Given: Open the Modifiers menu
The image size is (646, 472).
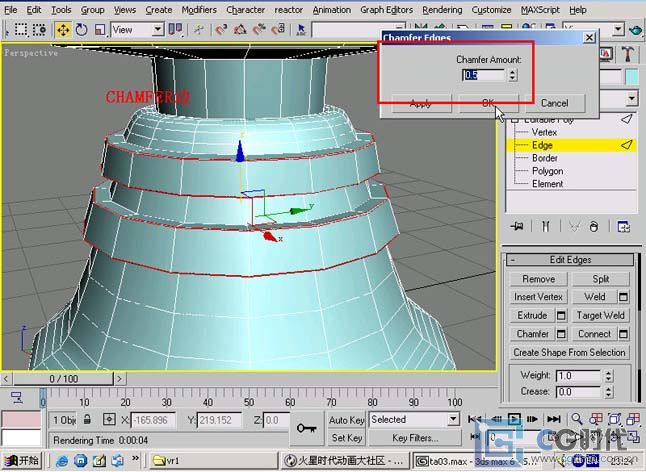Looking at the screenshot, I should click(199, 9).
